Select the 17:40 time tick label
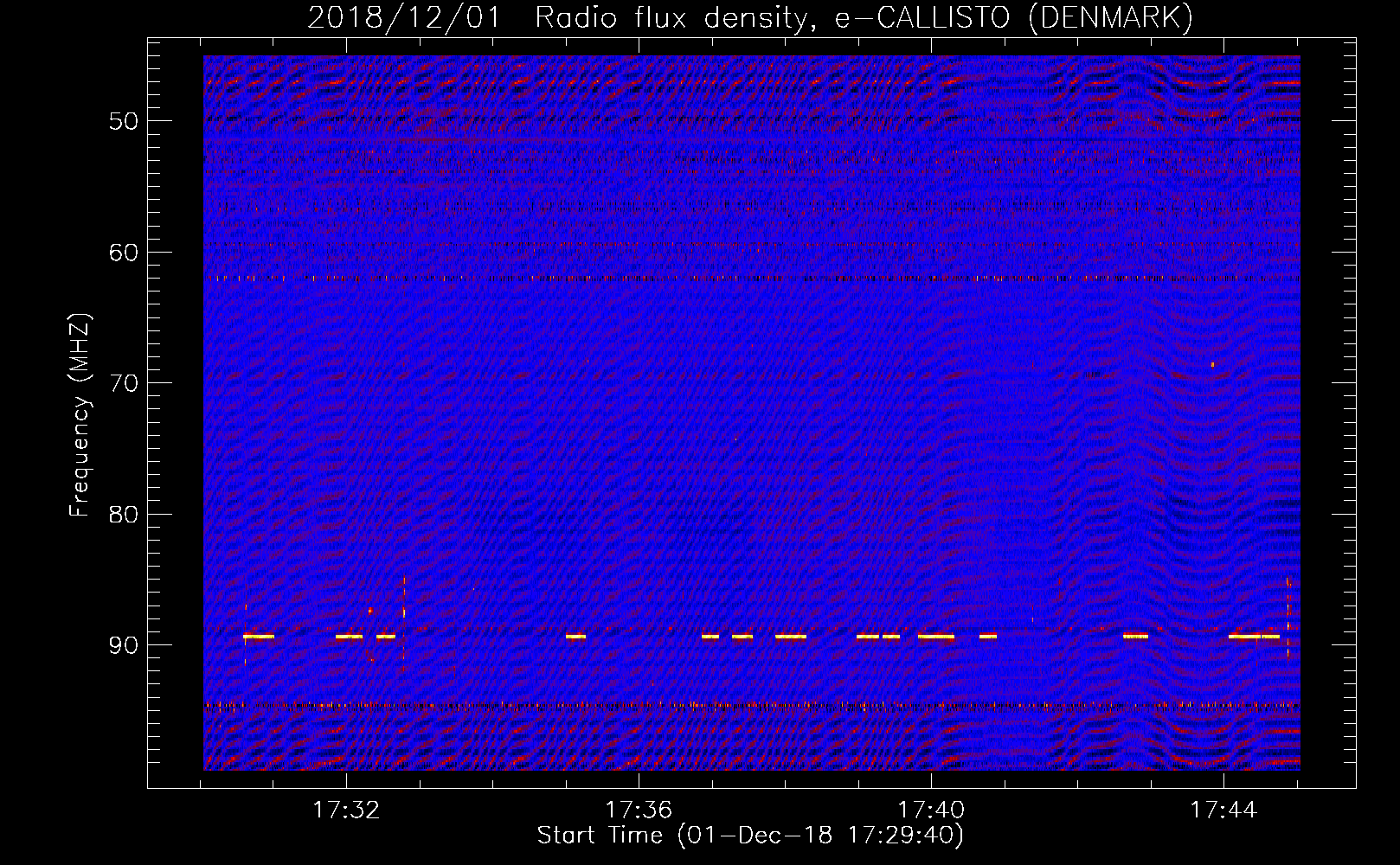 [x=931, y=810]
